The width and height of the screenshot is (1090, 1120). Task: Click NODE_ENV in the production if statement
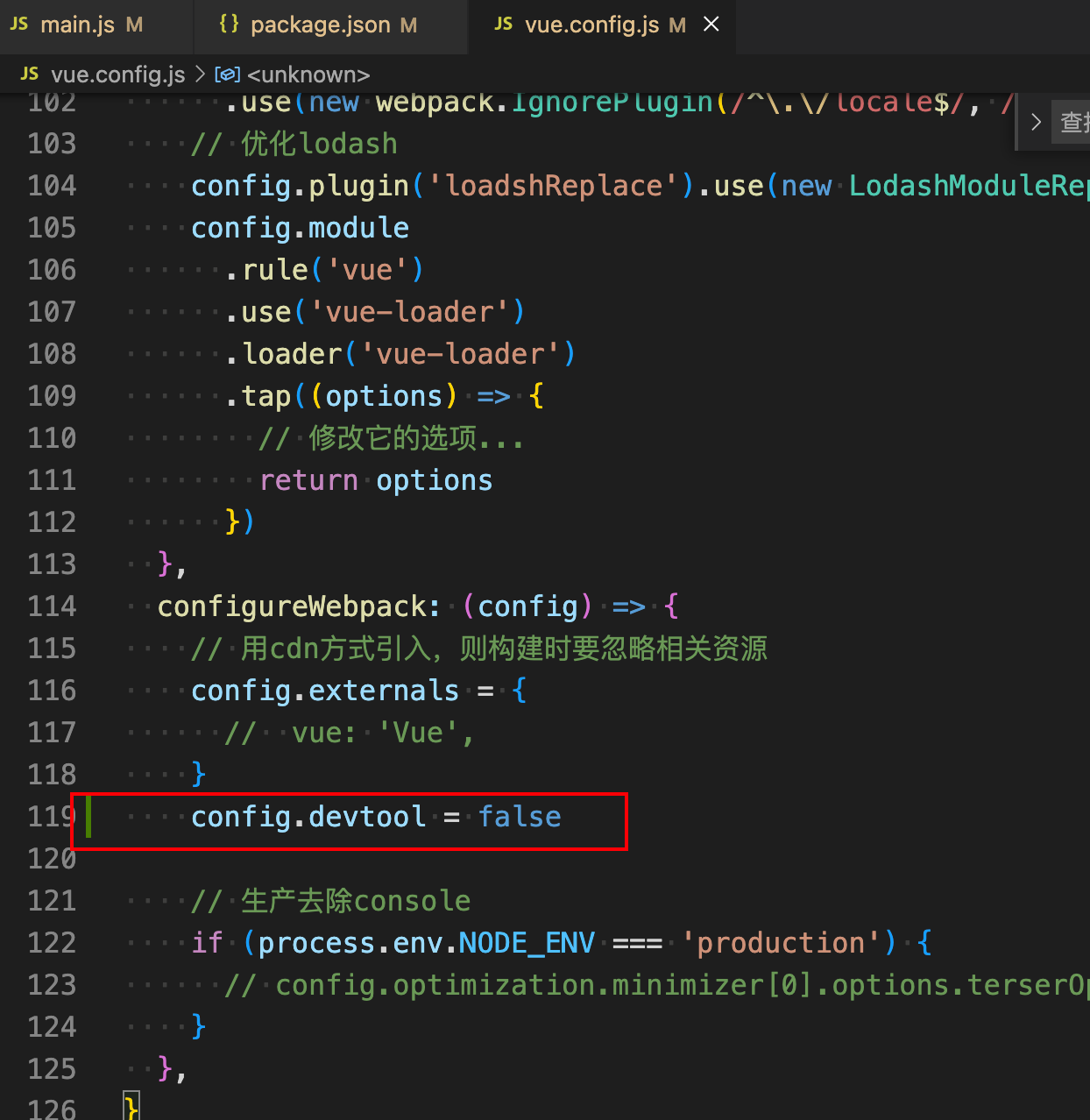527,943
